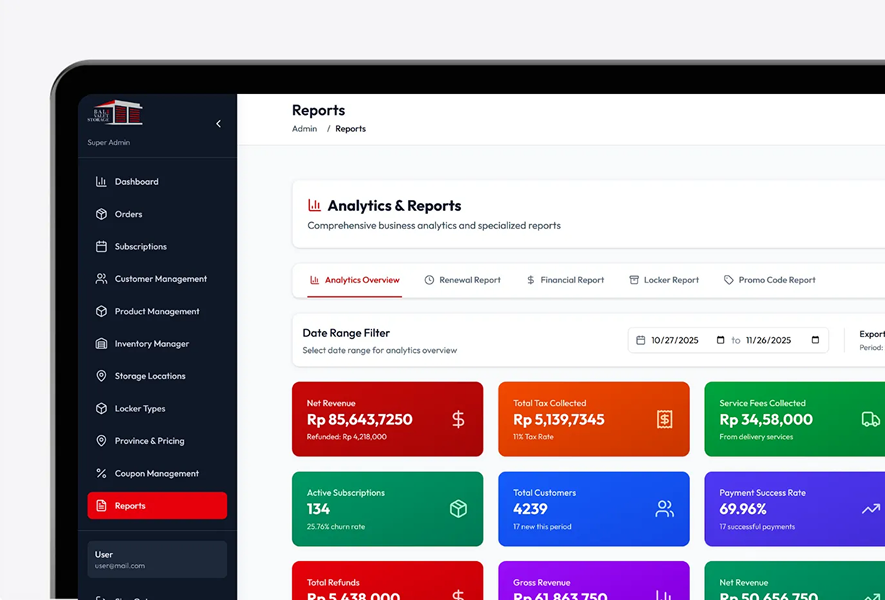Open Subscriptions menu item
The image size is (885, 600).
tap(157, 247)
